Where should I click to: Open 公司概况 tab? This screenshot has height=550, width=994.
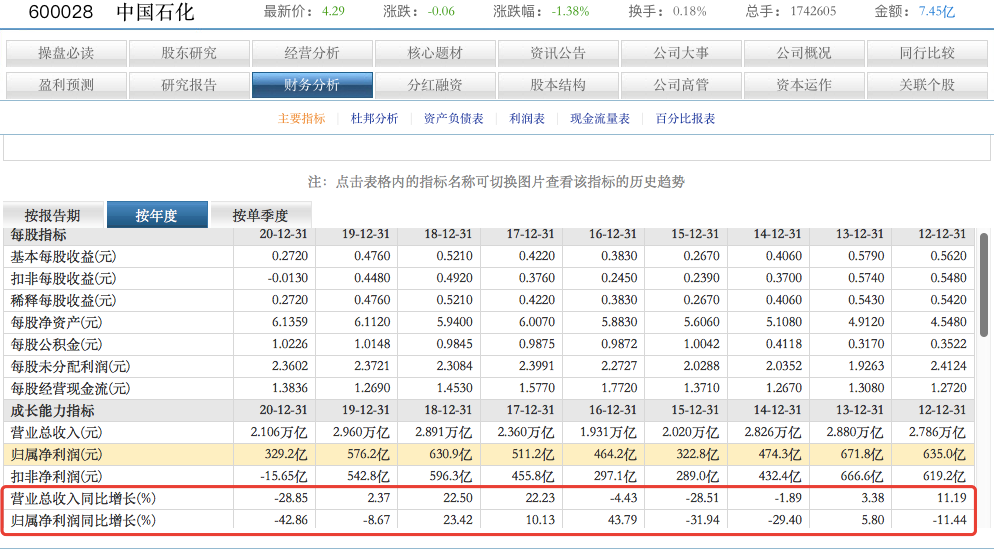[804, 53]
